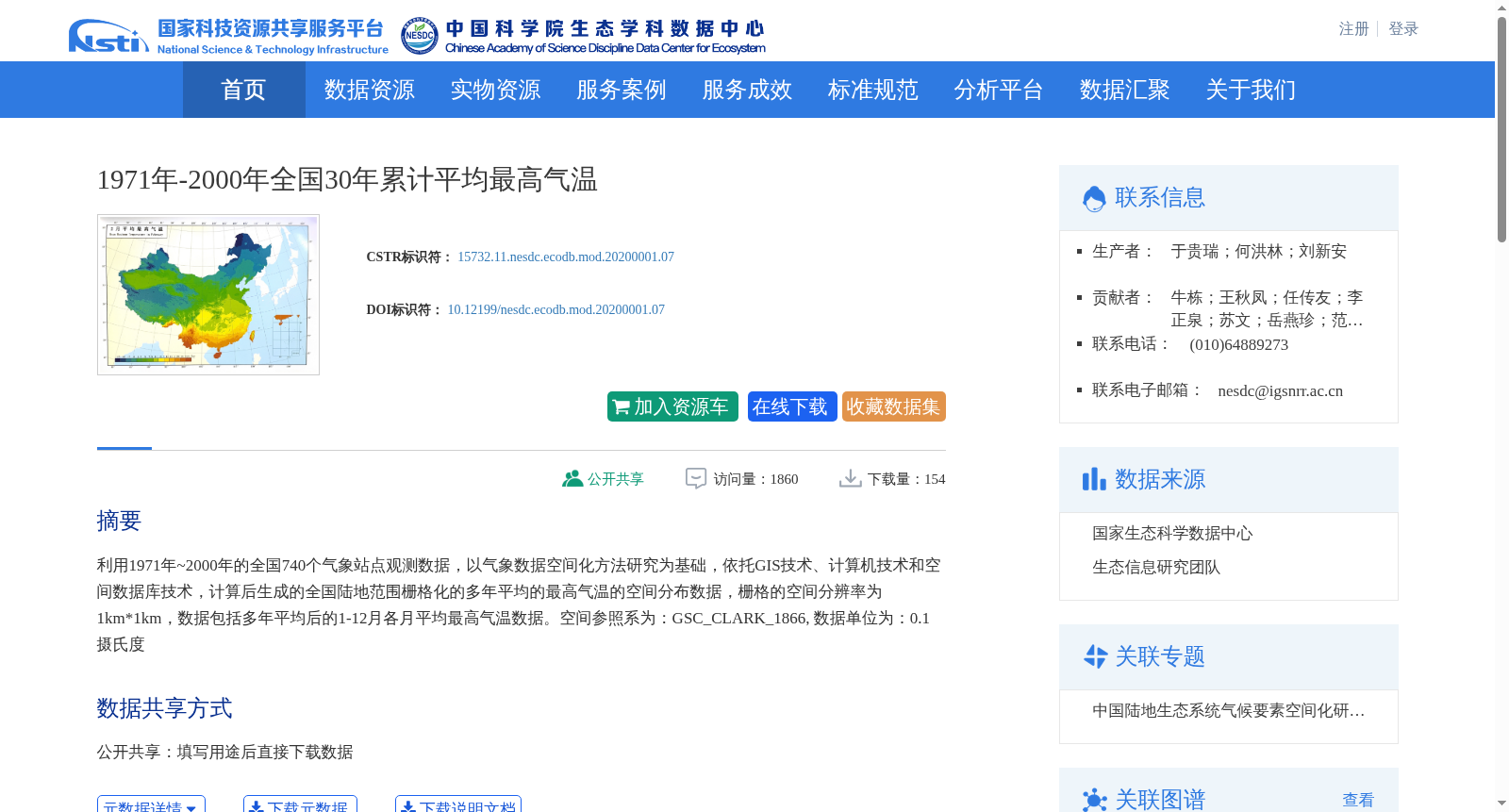
Task: Click the 下载元数据 button
Action: [x=300, y=804]
